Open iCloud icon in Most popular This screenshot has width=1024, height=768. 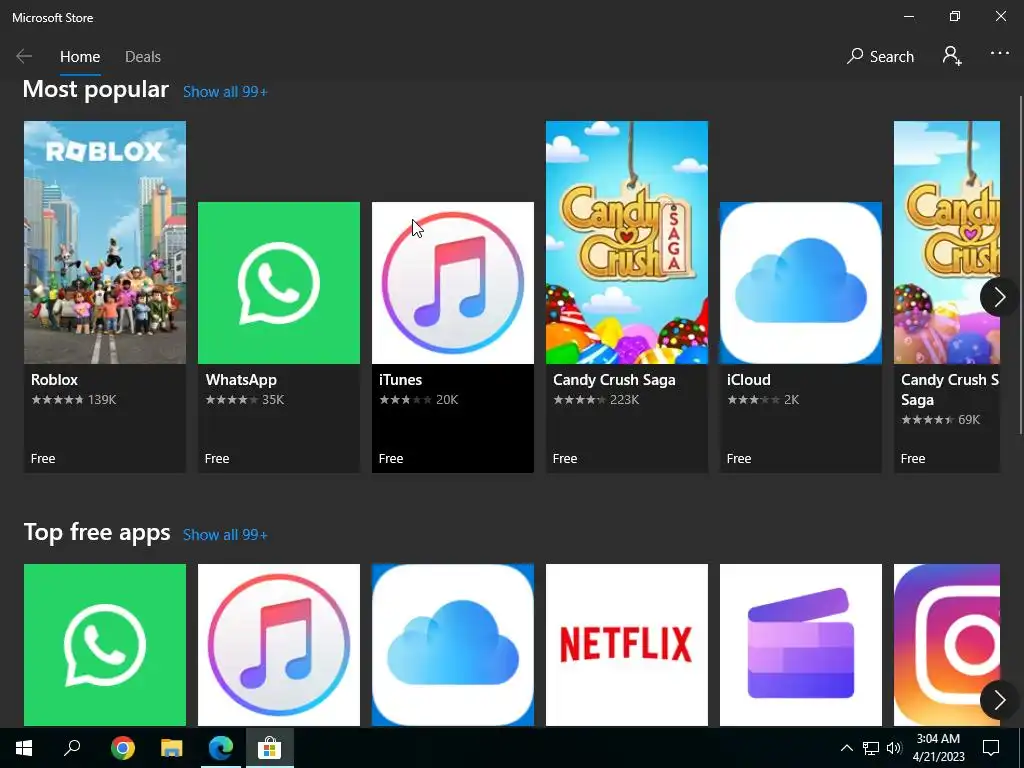pos(801,283)
